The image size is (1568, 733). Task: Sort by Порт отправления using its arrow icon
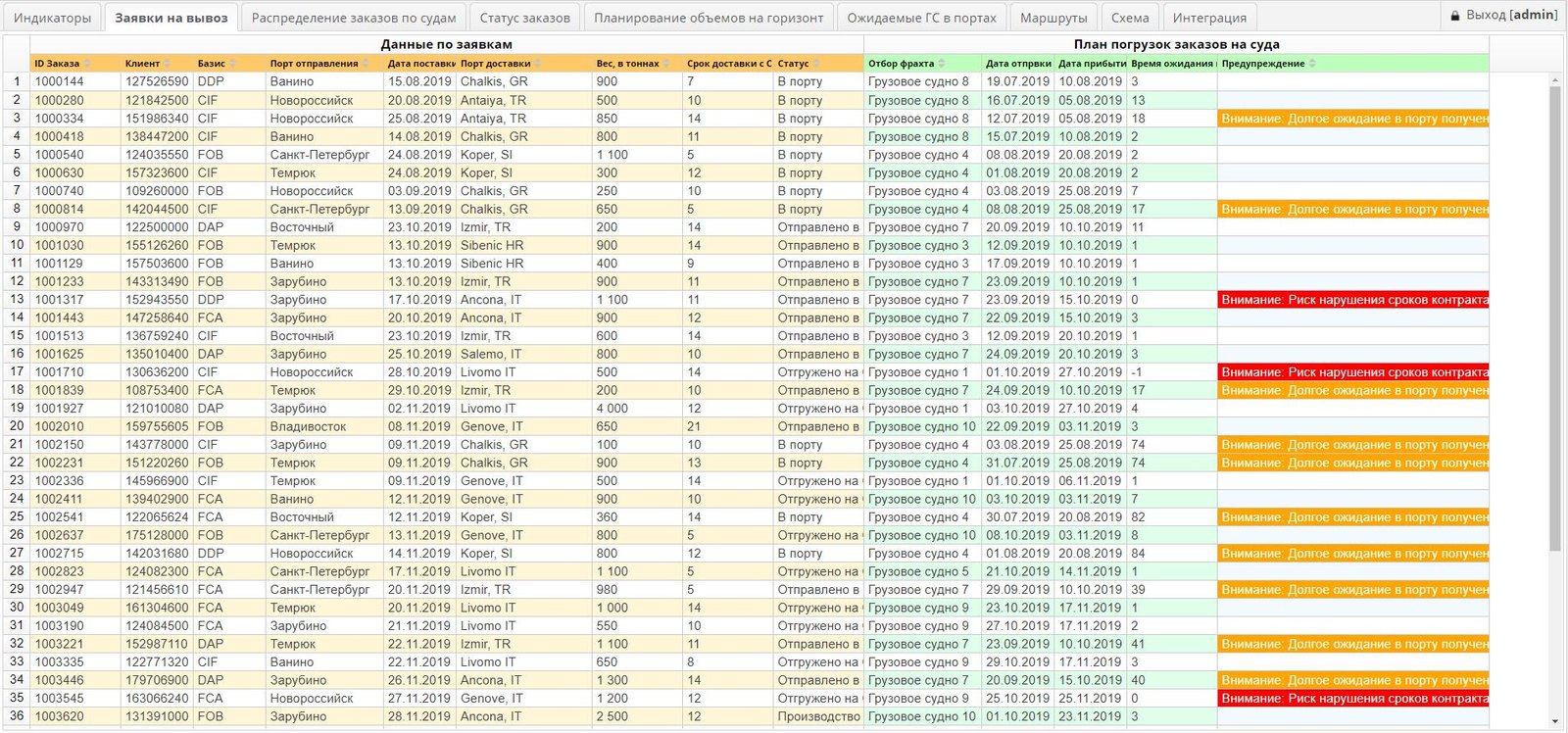point(367,64)
